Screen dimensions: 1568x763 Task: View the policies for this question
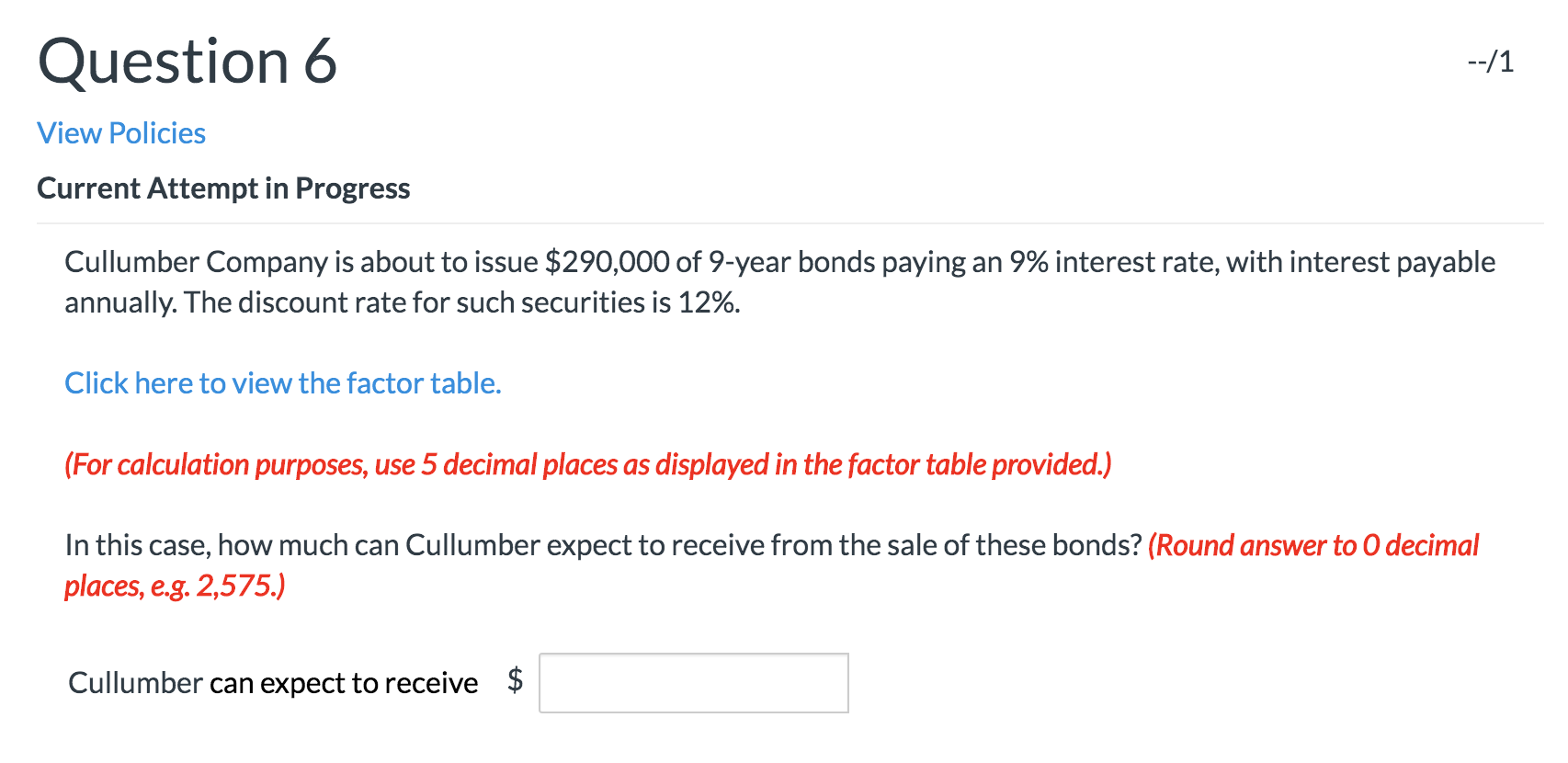pyautogui.click(x=120, y=133)
